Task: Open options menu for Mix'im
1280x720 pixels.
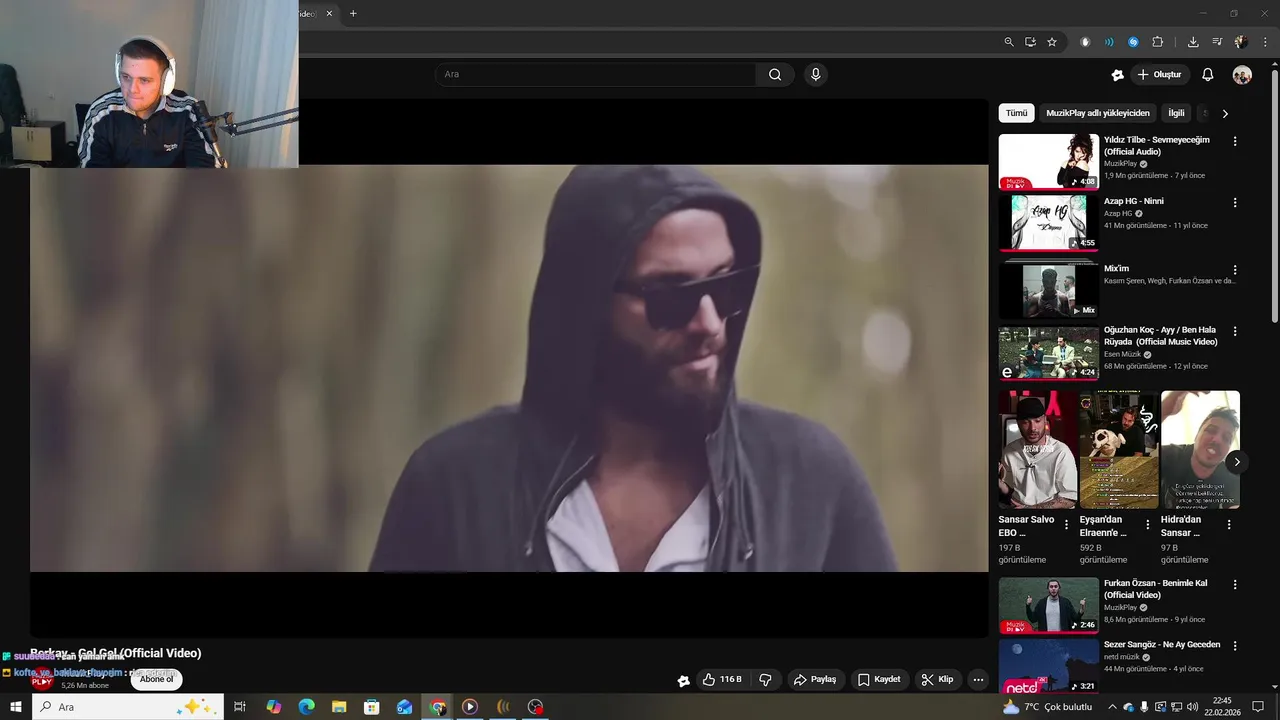Action: tap(1235, 270)
